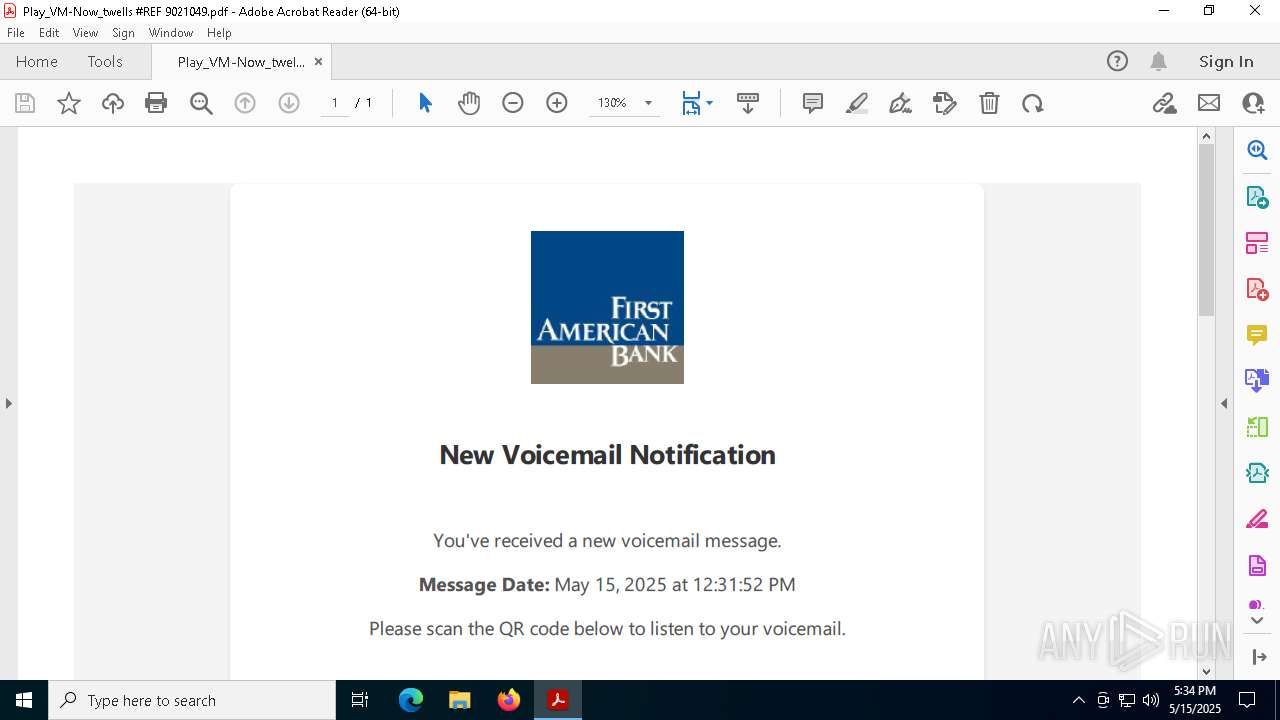Rotate the page with rotate icon
1280x720 pixels.
click(1033, 103)
